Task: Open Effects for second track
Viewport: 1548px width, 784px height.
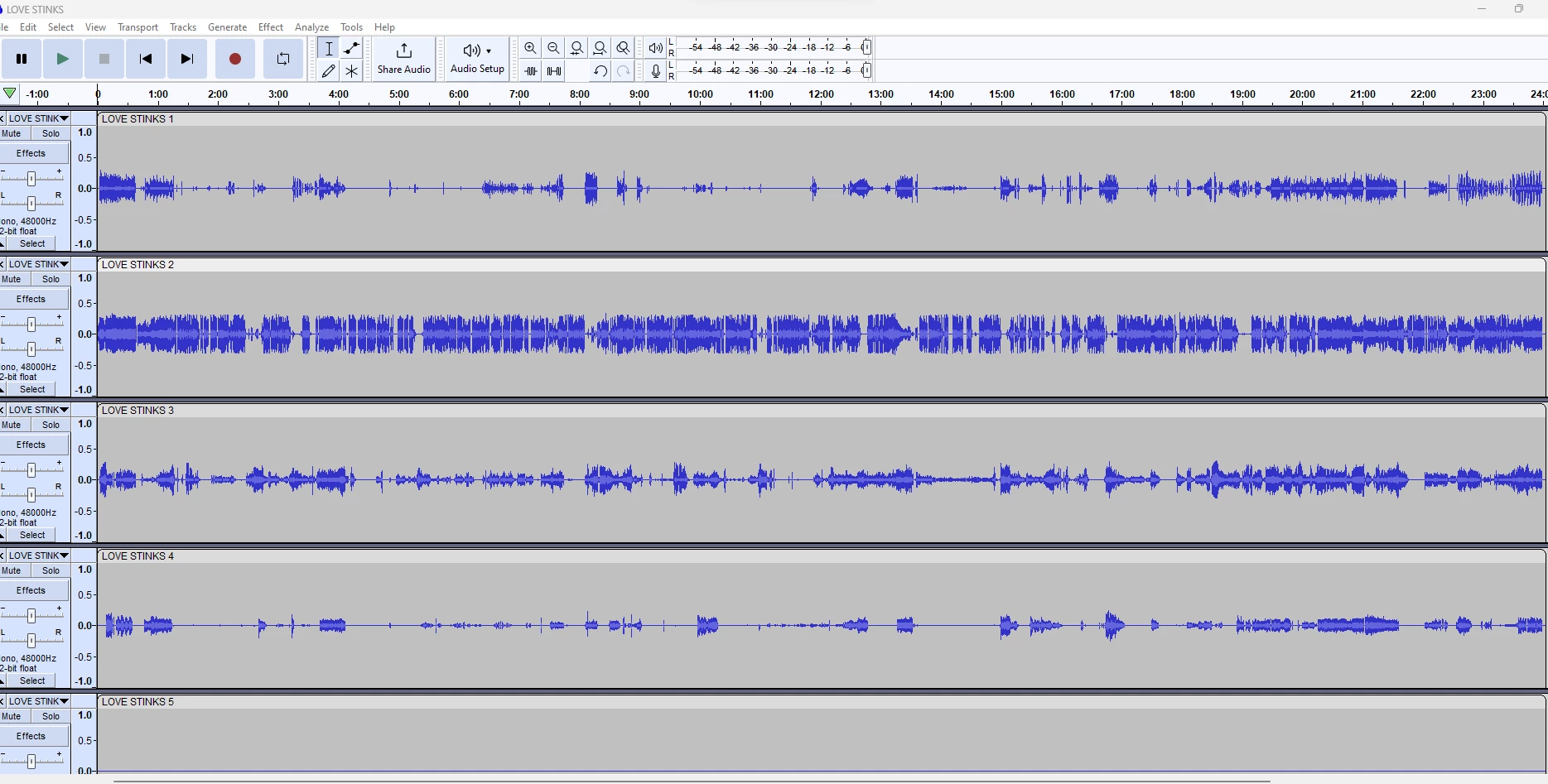Action: 31,299
